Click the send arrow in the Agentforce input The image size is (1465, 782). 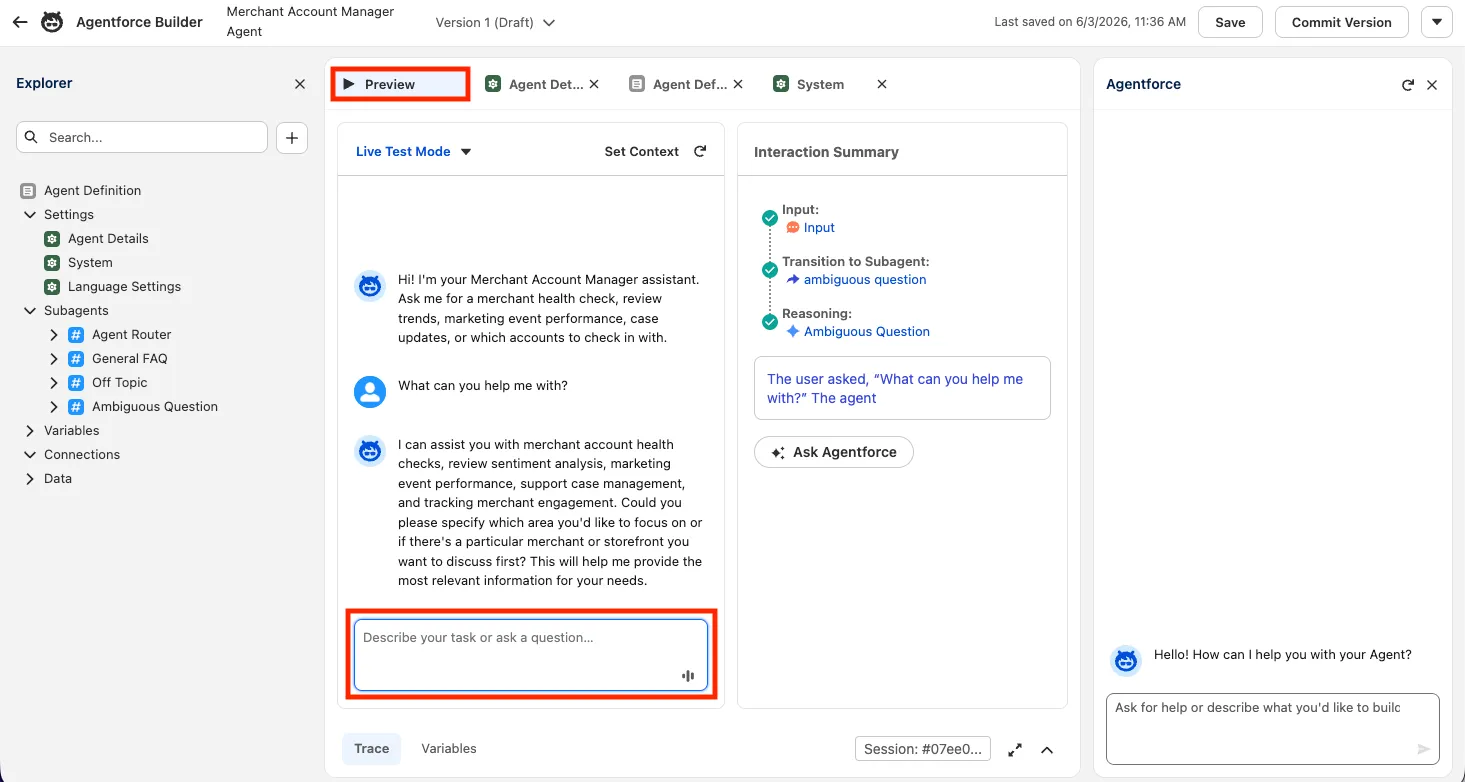tap(1424, 749)
